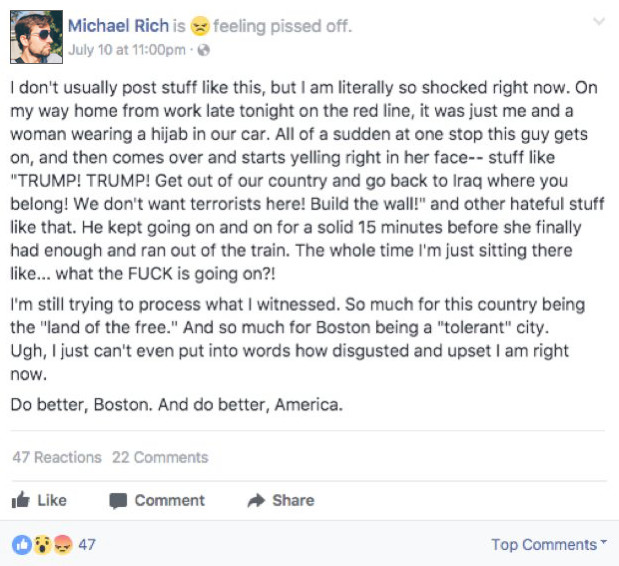Click the Like button text
619x566 pixels.
[x=52, y=500]
